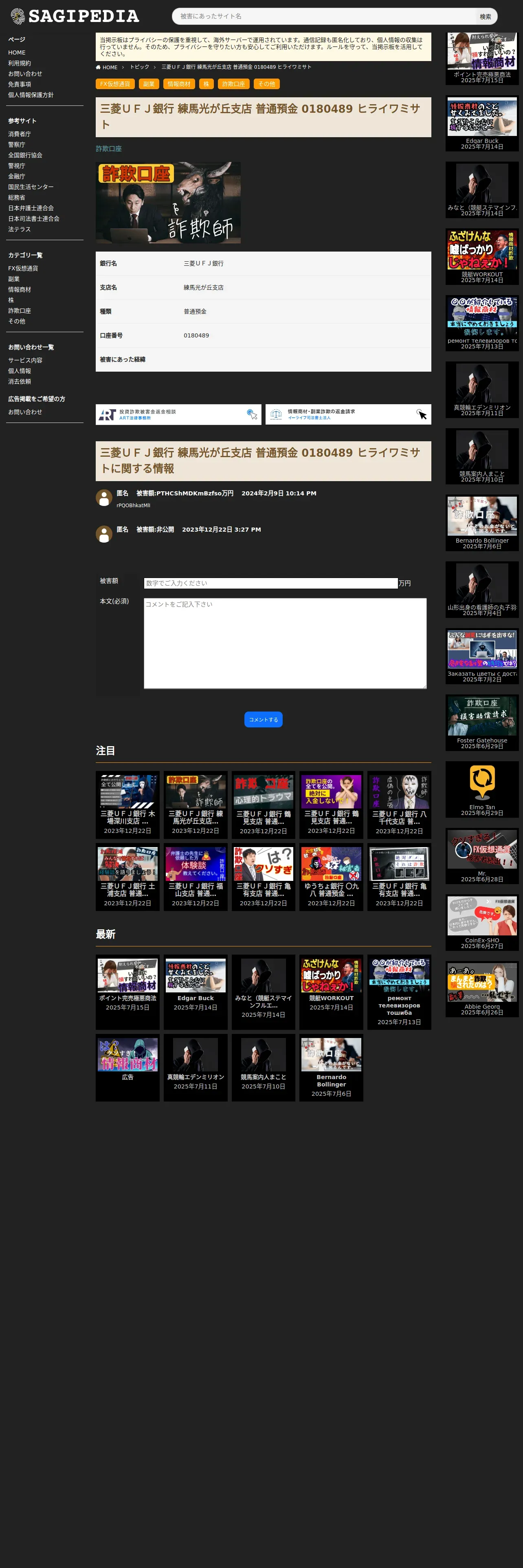Open right sidebar CoinEx-SHO post

coord(482,923)
